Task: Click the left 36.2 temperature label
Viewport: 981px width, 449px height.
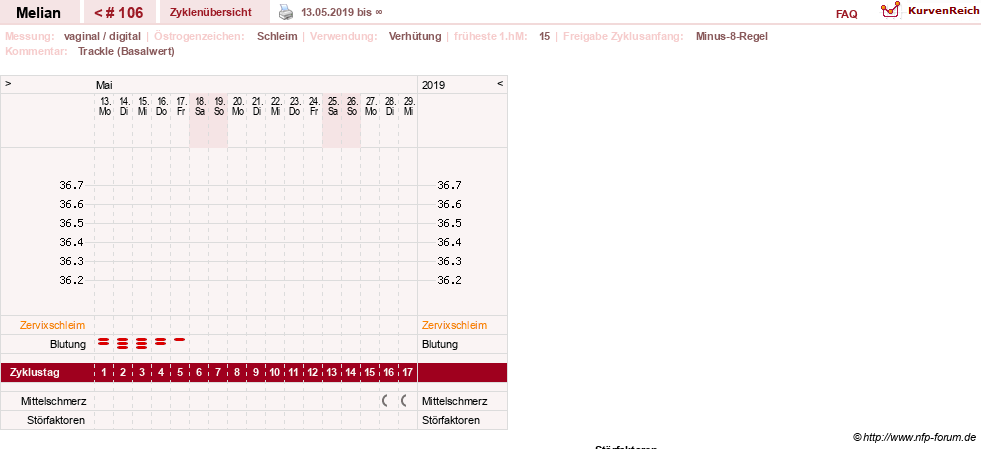Action: tap(71, 280)
